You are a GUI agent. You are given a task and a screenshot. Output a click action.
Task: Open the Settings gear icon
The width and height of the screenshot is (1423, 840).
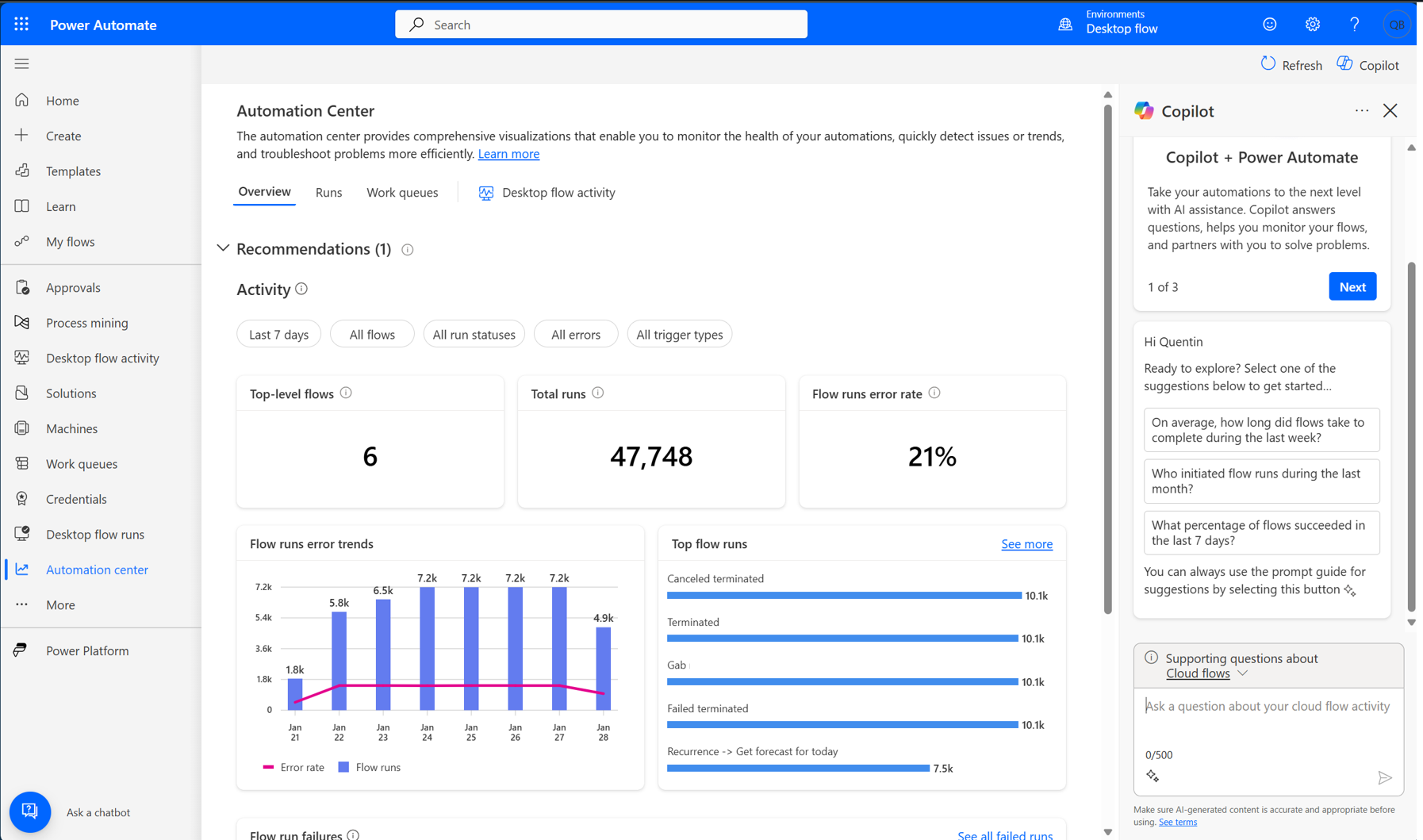coord(1313,25)
